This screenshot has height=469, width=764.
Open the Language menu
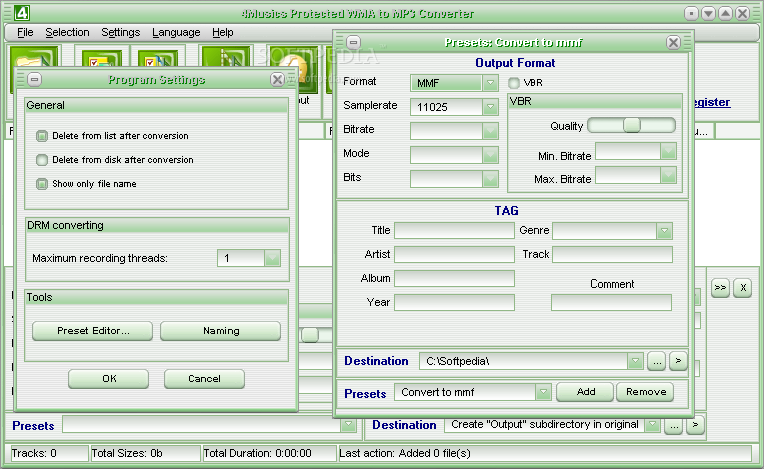click(176, 33)
